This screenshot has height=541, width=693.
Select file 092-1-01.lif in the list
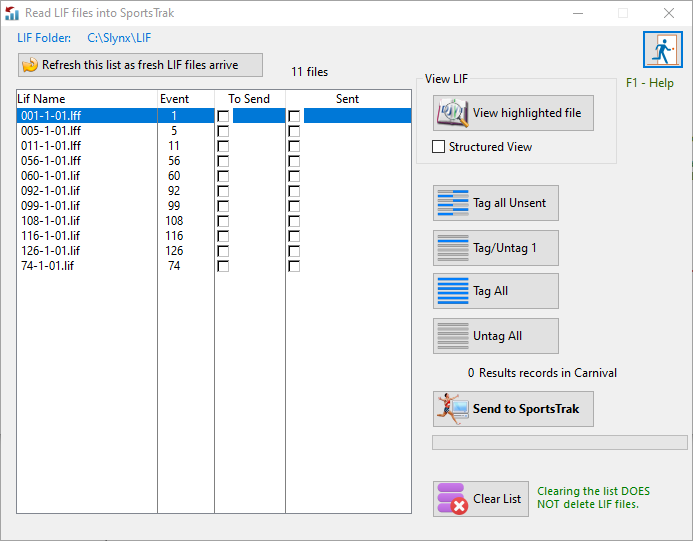coord(50,191)
